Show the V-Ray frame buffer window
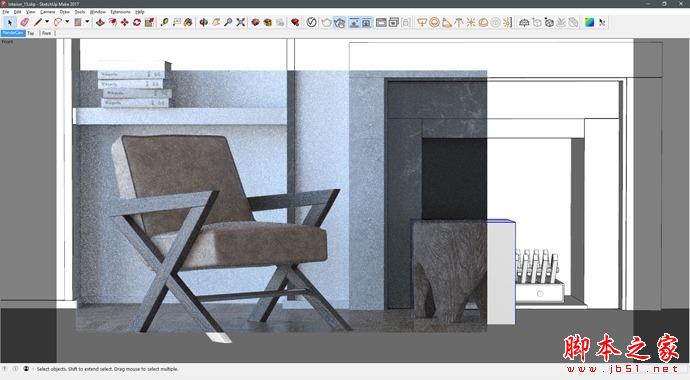The height and width of the screenshot is (380, 690). [x=381, y=22]
